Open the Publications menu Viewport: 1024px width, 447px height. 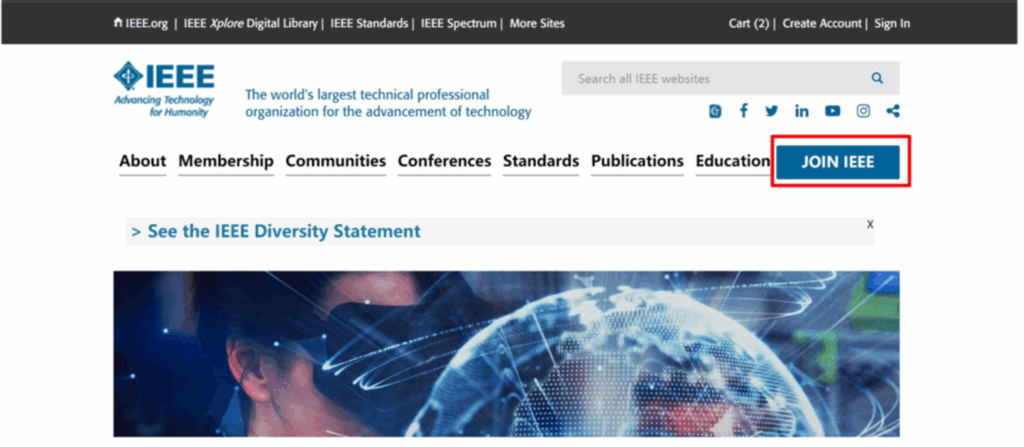click(x=637, y=161)
